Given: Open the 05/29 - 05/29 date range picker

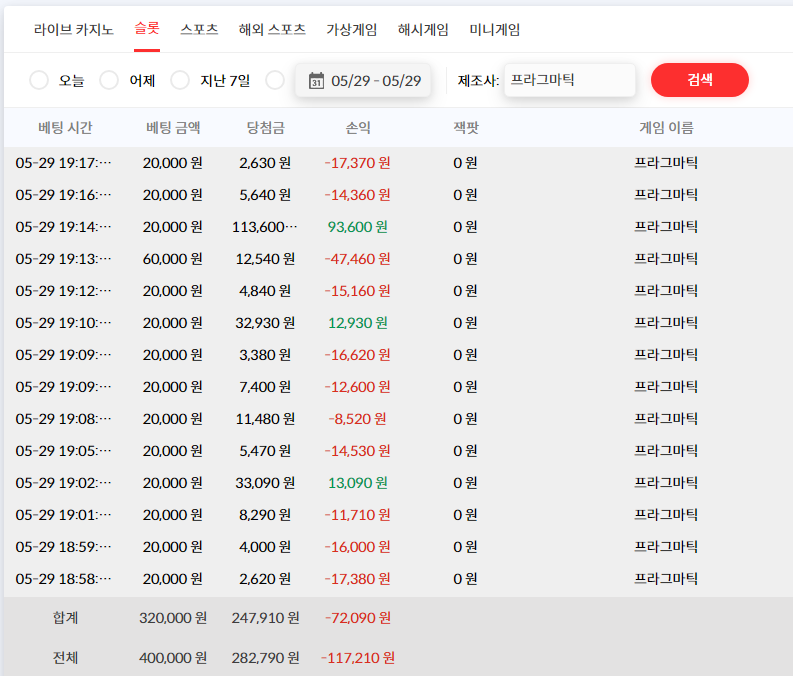Looking at the screenshot, I should (363, 80).
